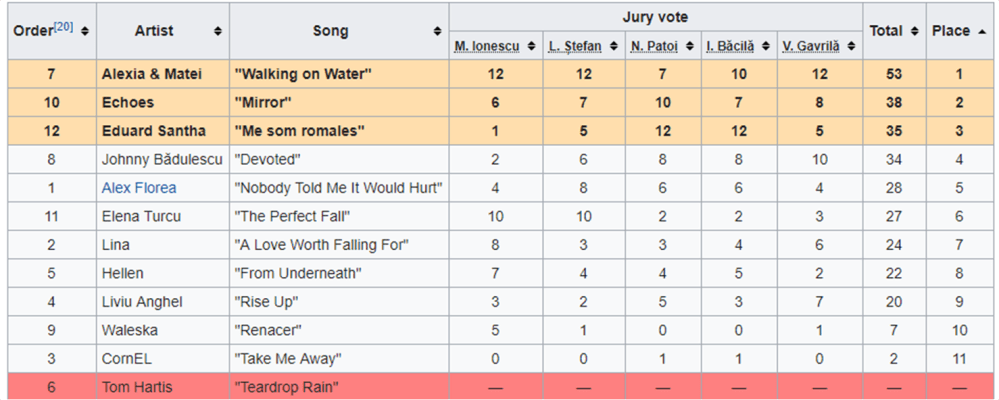Open the Alex Florea artist link
Screen dimensions: 999x400
pyautogui.click(x=139, y=188)
